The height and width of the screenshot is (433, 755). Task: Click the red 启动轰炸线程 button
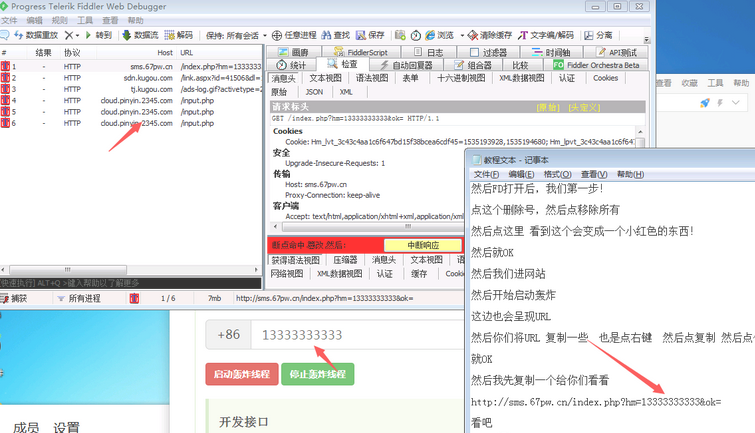(242, 374)
